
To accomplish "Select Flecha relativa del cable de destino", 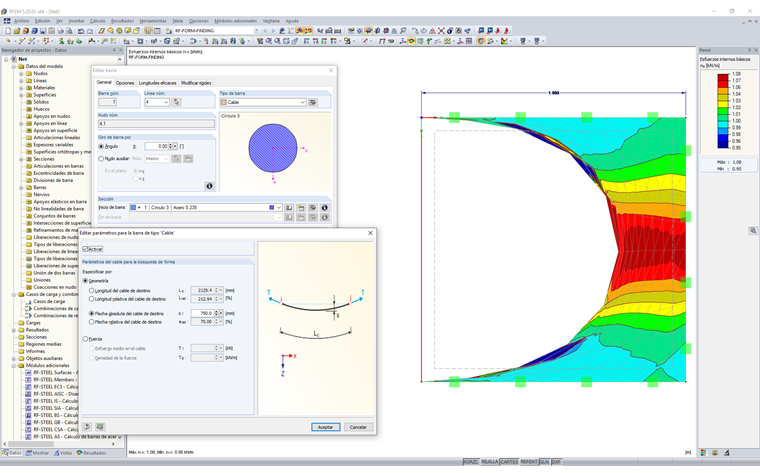I will (x=91, y=322).
